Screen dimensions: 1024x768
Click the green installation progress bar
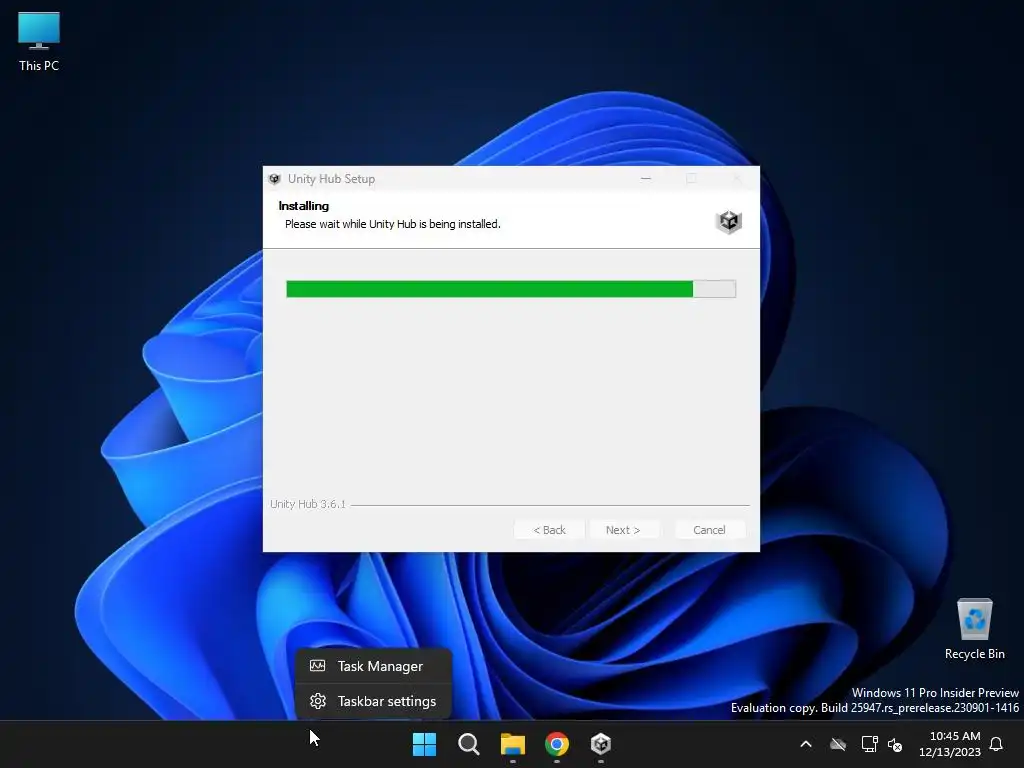[511, 289]
